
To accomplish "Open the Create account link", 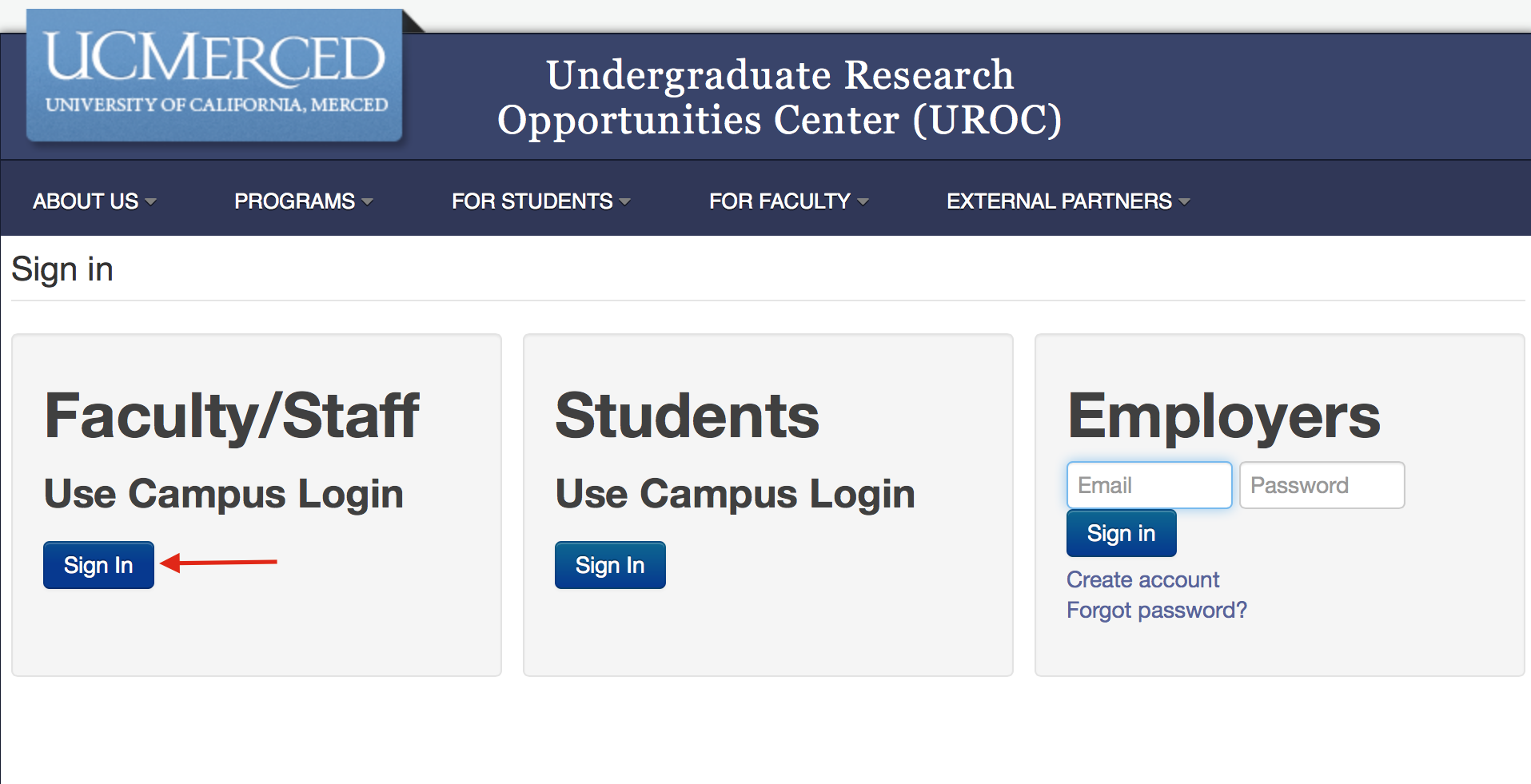I will 1142,579.
